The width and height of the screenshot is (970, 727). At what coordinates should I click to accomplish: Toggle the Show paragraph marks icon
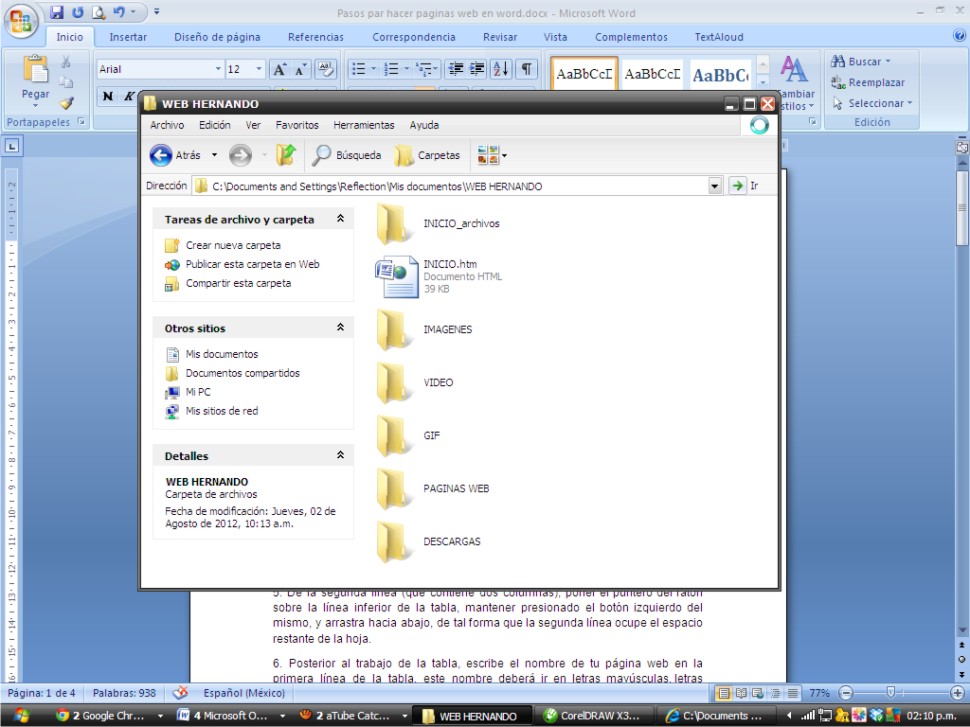point(526,68)
